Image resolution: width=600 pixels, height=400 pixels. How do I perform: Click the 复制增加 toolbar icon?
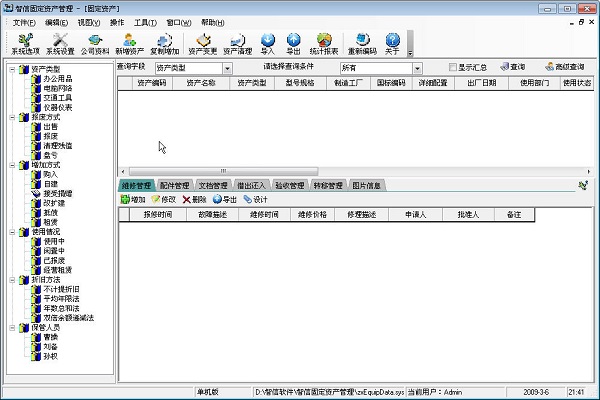coord(165,44)
